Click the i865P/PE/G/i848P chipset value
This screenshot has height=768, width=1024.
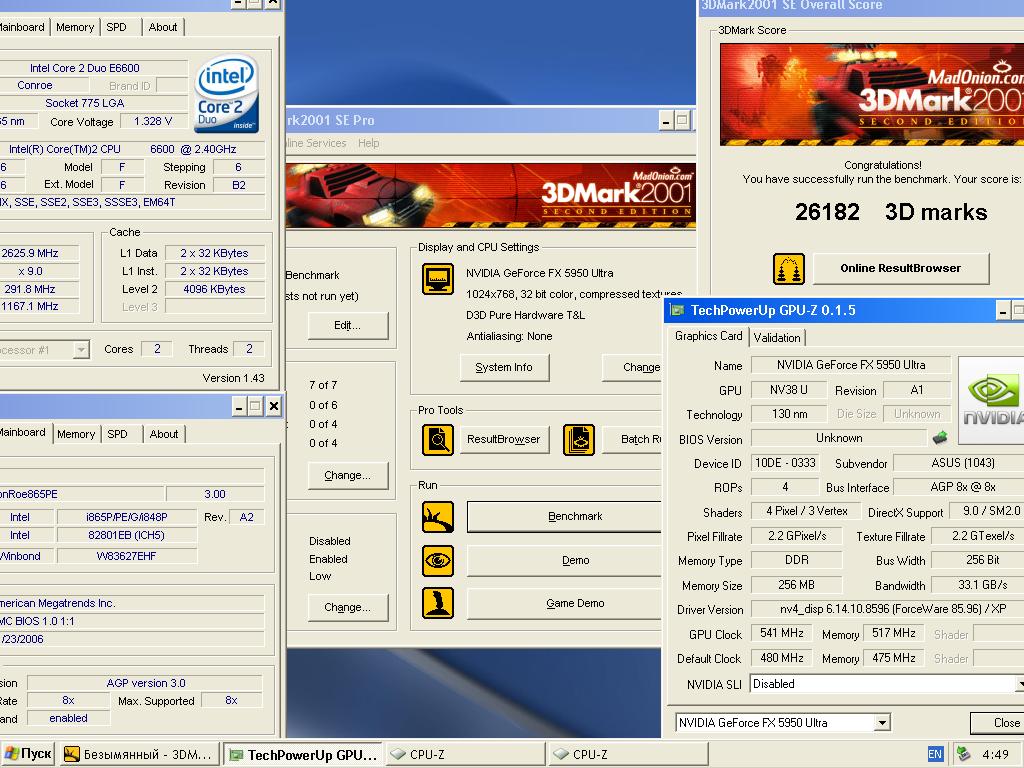(127, 517)
